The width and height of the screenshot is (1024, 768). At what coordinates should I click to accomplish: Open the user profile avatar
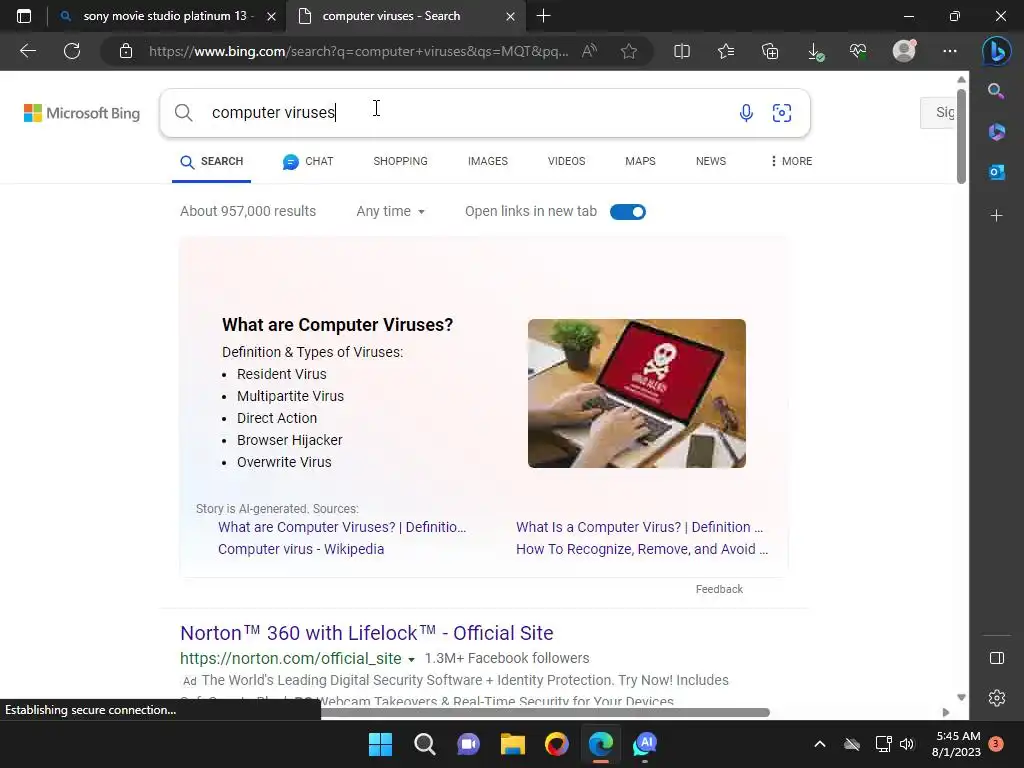click(904, 50)
